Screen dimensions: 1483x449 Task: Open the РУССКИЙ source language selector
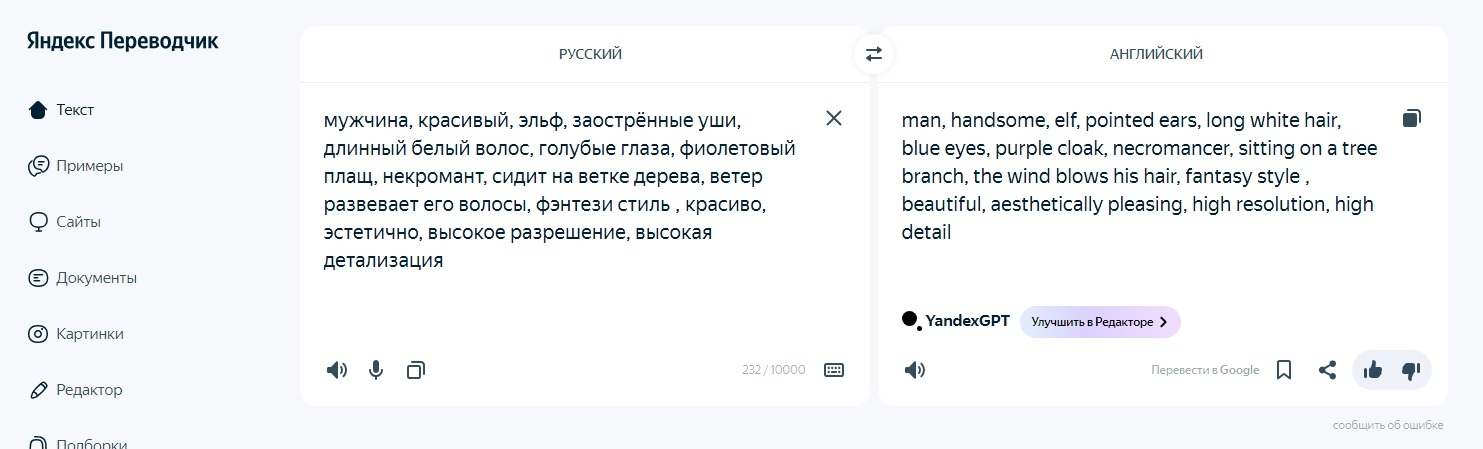590,54
